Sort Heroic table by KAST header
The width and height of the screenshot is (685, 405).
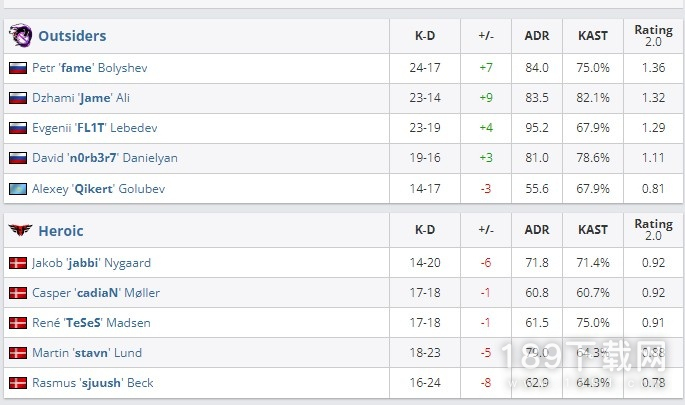tap(593, 230)
